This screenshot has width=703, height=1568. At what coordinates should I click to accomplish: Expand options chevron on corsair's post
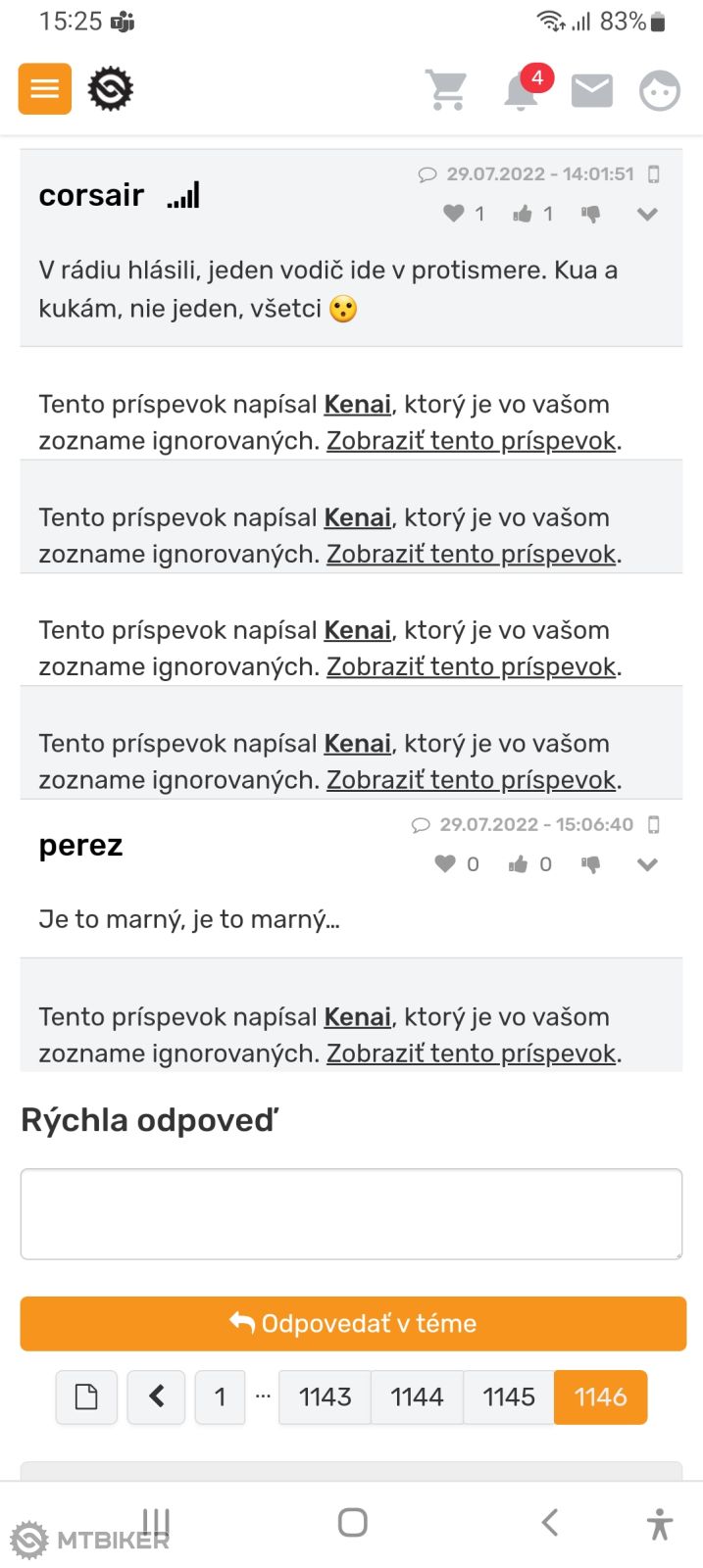pos(647,214)
